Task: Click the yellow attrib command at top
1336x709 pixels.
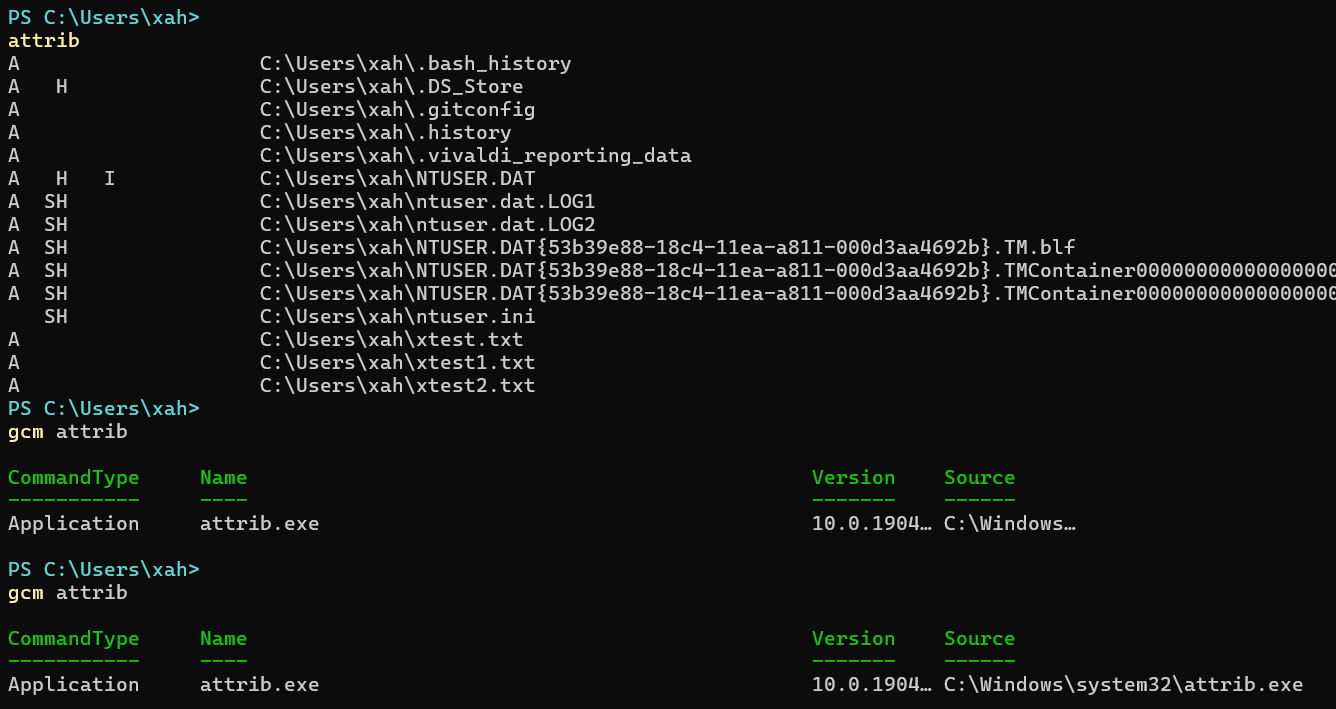Action: (x=43, y=41)
